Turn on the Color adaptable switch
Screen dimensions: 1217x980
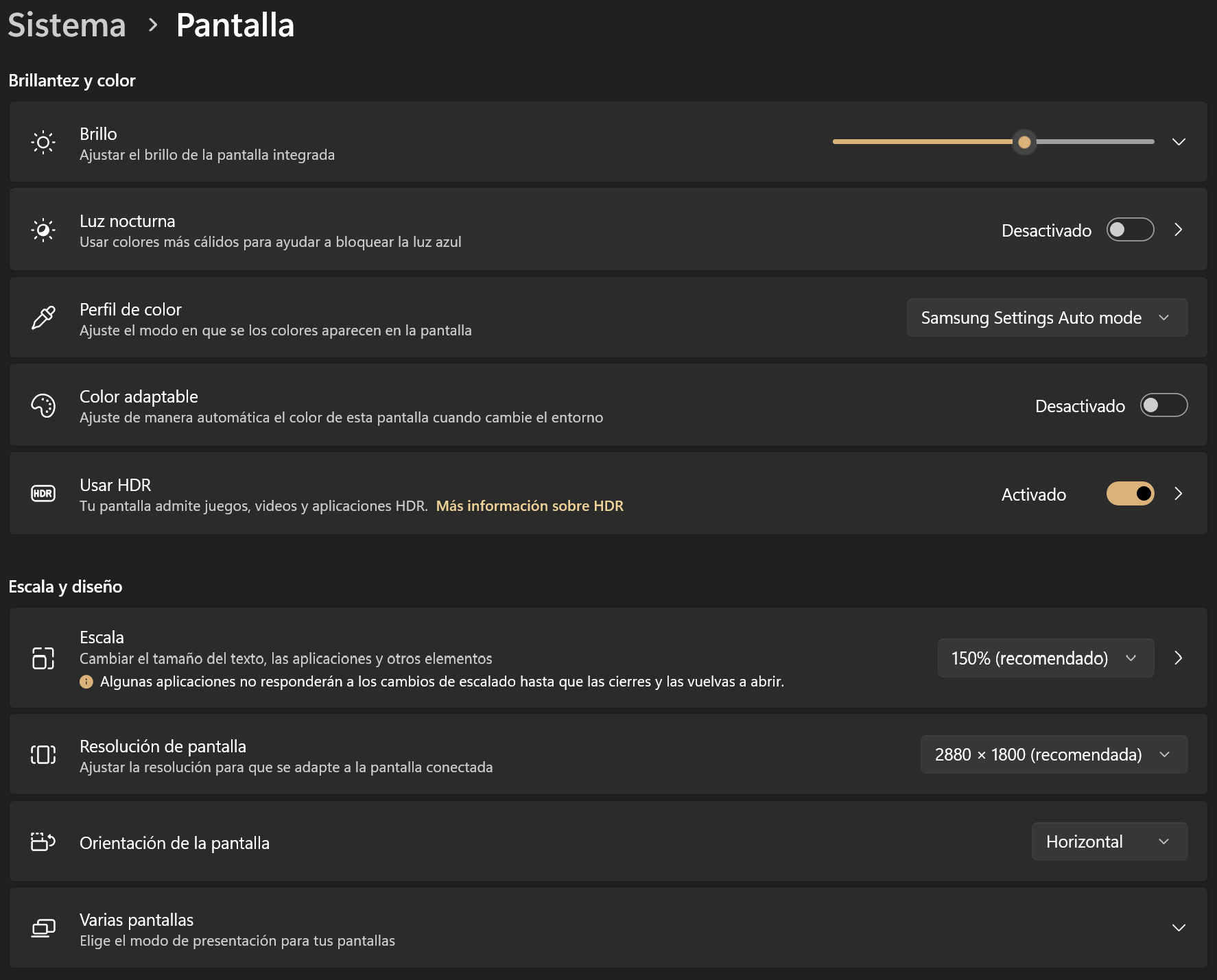click(x=1163, y=405)
